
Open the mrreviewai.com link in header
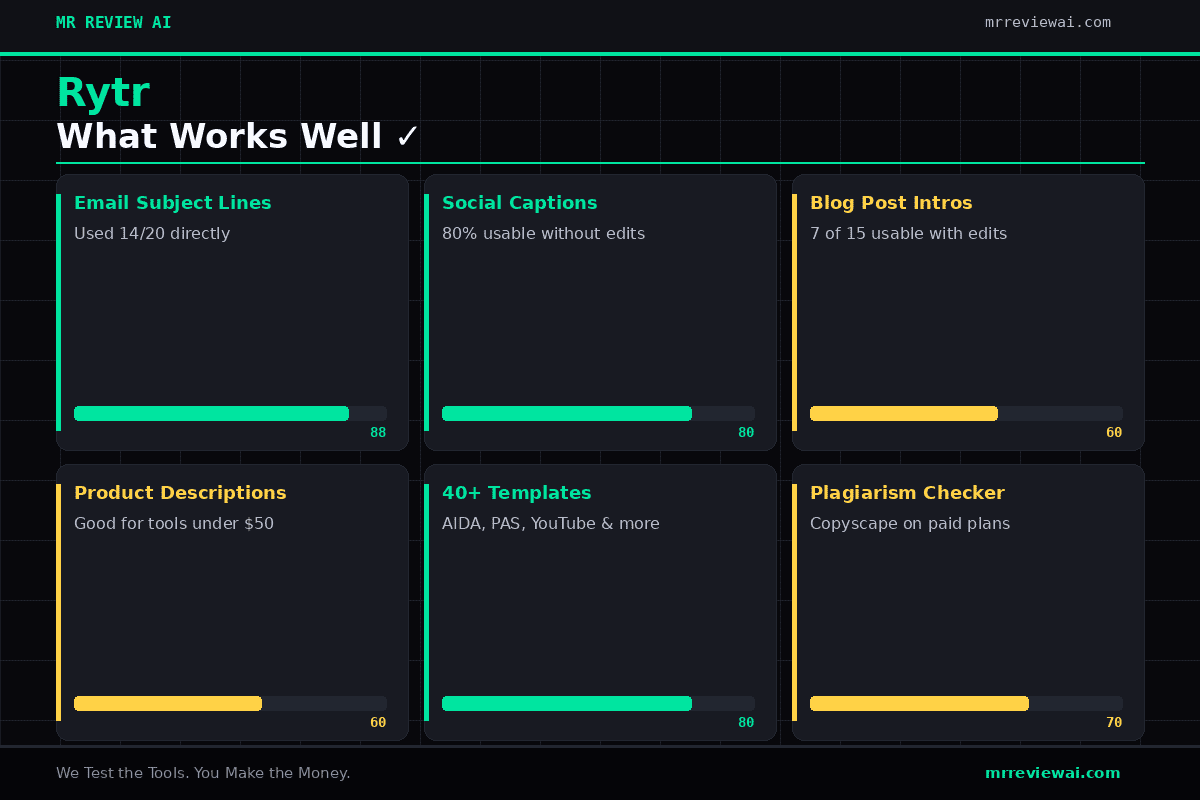pyautogui.click(x=1048, y=23)
